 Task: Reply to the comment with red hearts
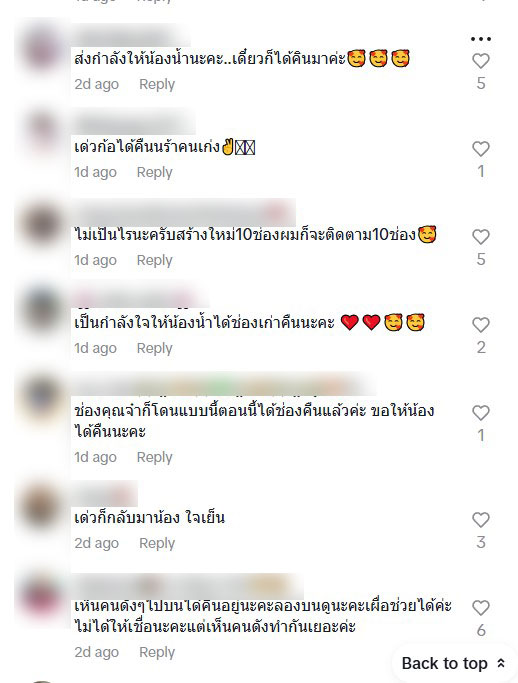click(155, 348)
